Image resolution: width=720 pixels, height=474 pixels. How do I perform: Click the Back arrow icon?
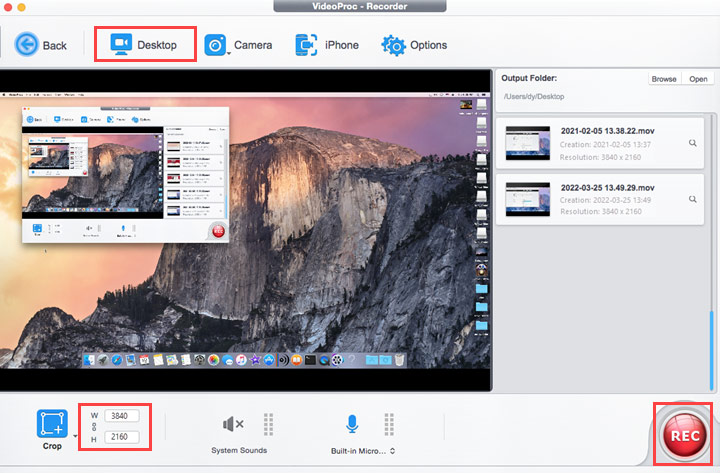click(x=26, y=45)
